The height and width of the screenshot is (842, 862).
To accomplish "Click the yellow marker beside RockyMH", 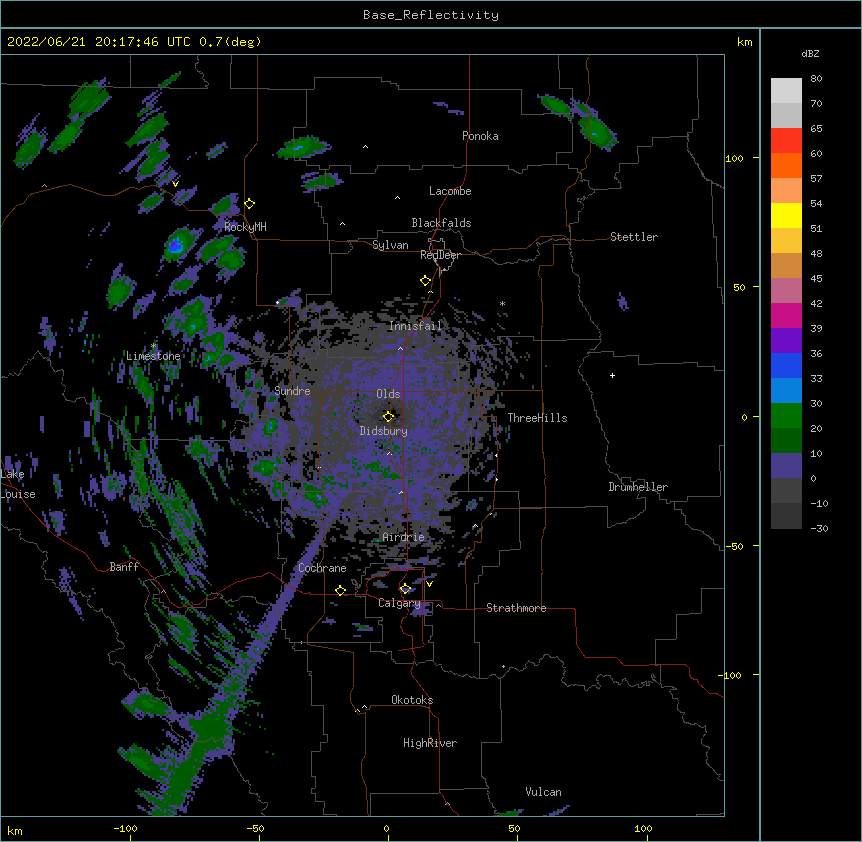I will (250, 204).
